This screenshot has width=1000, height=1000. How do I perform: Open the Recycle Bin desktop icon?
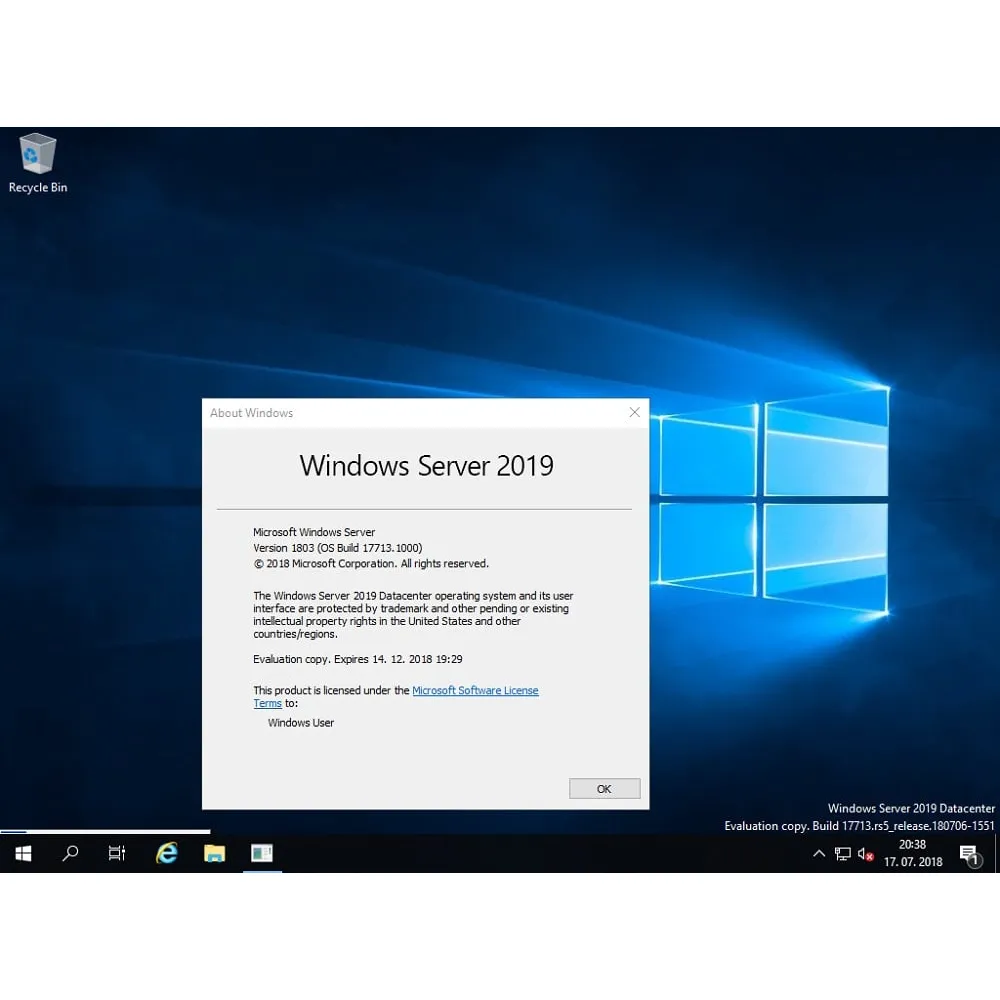[38, 163]
